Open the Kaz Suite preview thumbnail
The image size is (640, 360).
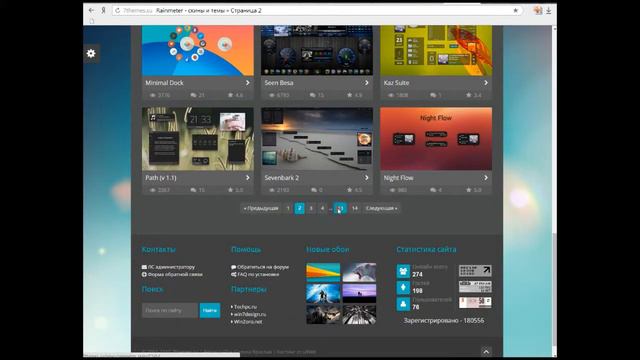tap(436, 51)
